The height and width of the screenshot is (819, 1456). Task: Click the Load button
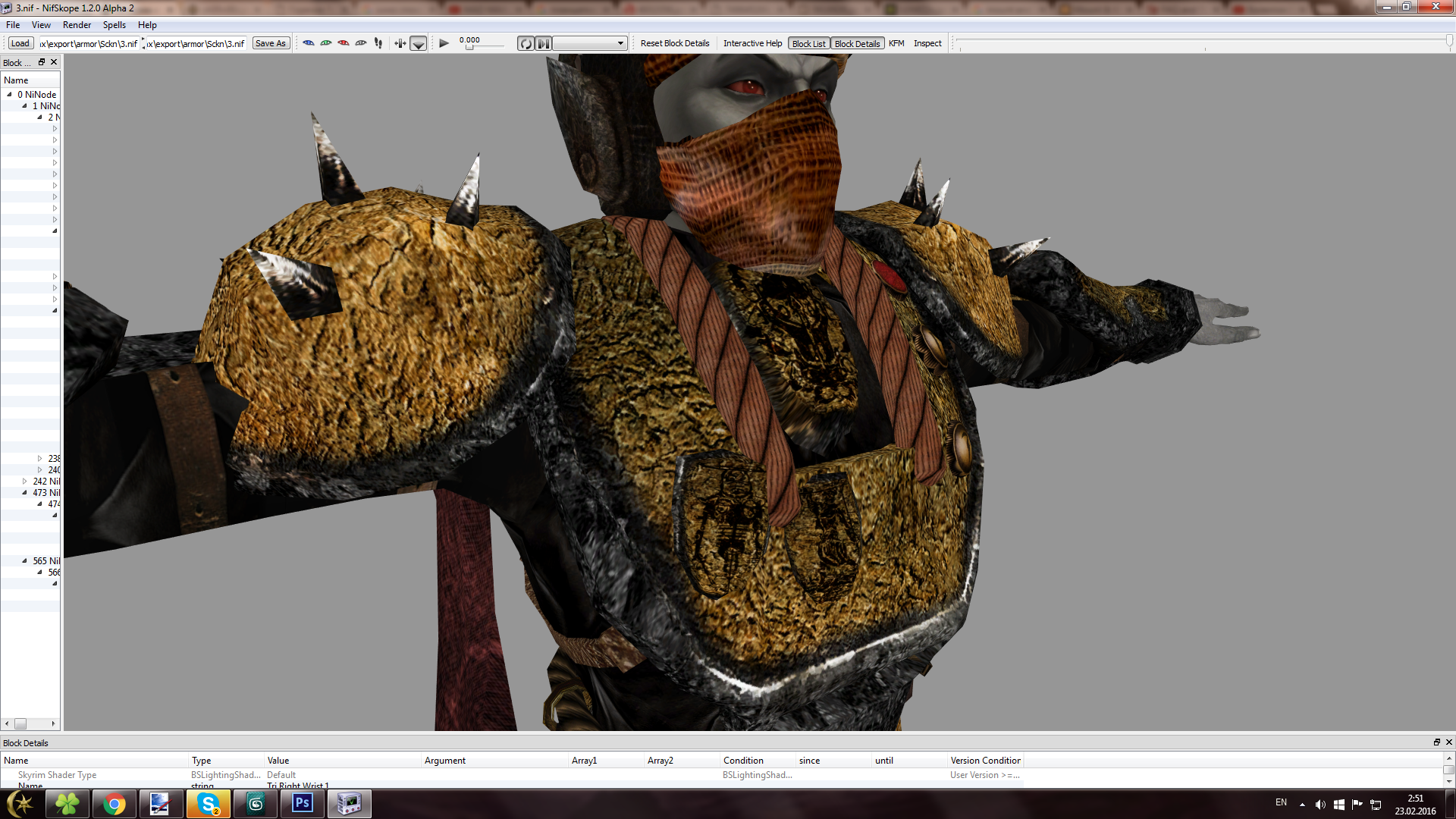tap(20, 43)
